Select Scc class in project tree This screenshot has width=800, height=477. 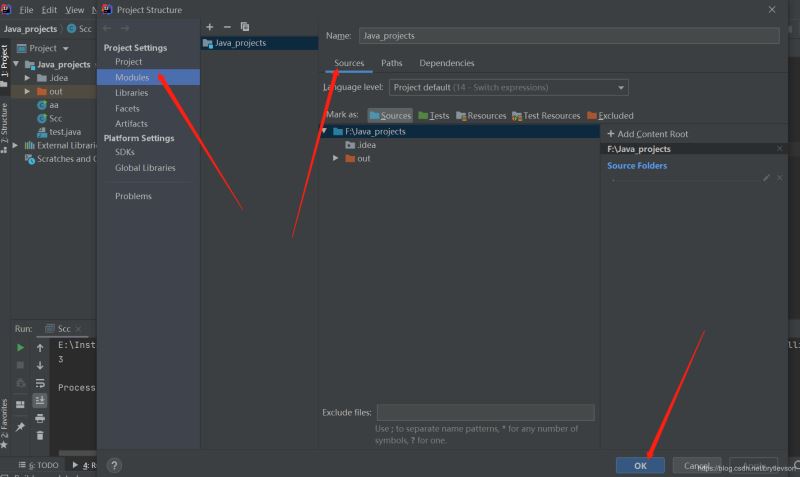click(49, 118)
